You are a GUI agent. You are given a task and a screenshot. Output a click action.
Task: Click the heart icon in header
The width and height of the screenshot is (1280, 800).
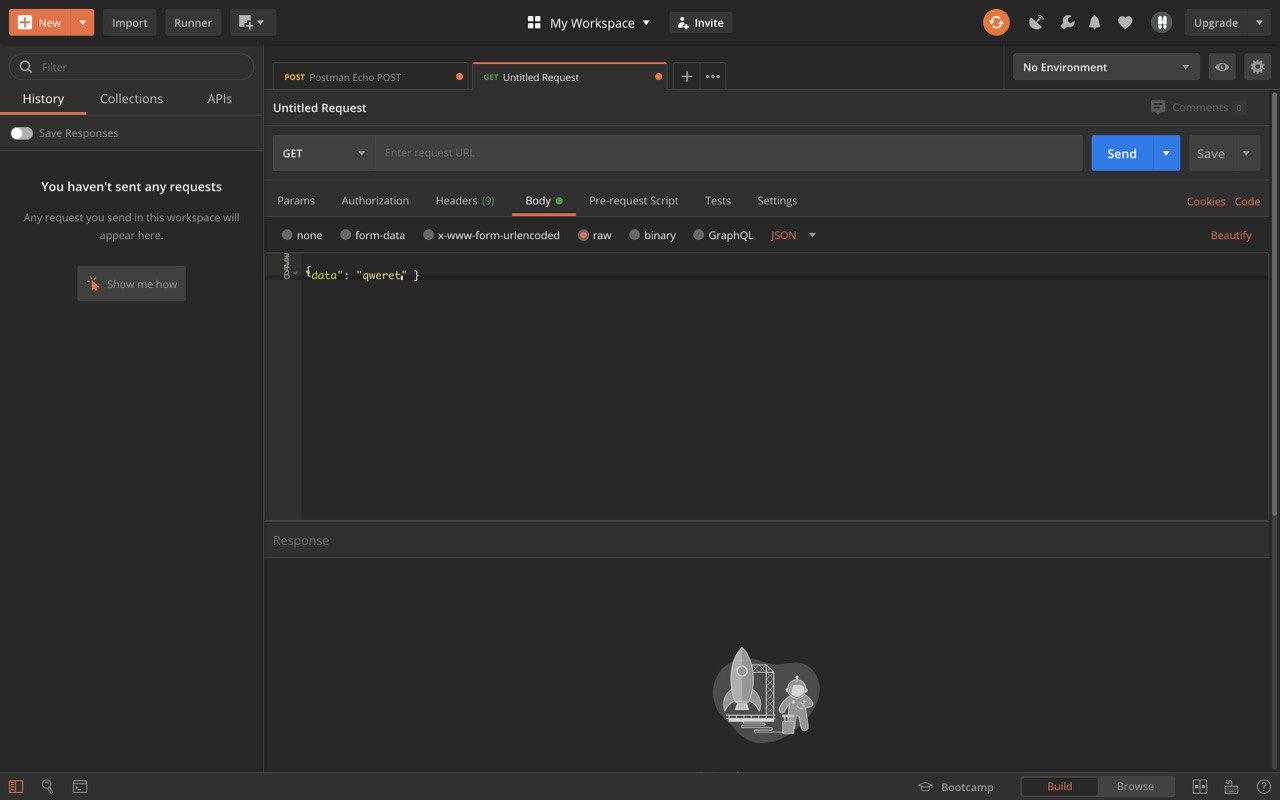(1125, 22)
